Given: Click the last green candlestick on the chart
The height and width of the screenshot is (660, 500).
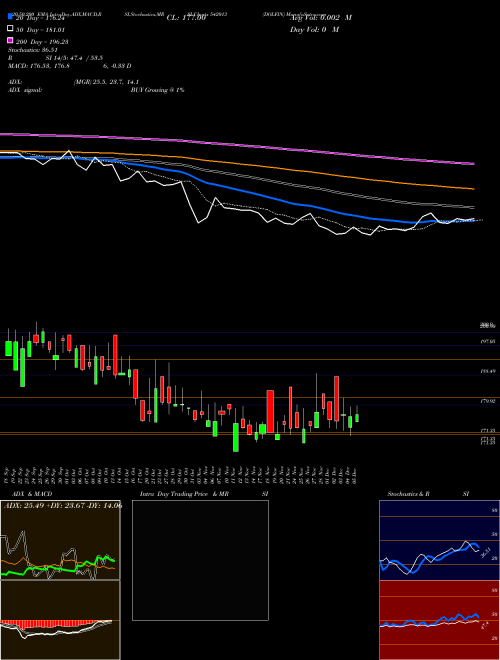Looking at the screenshot, I should [x=357, y=418].
